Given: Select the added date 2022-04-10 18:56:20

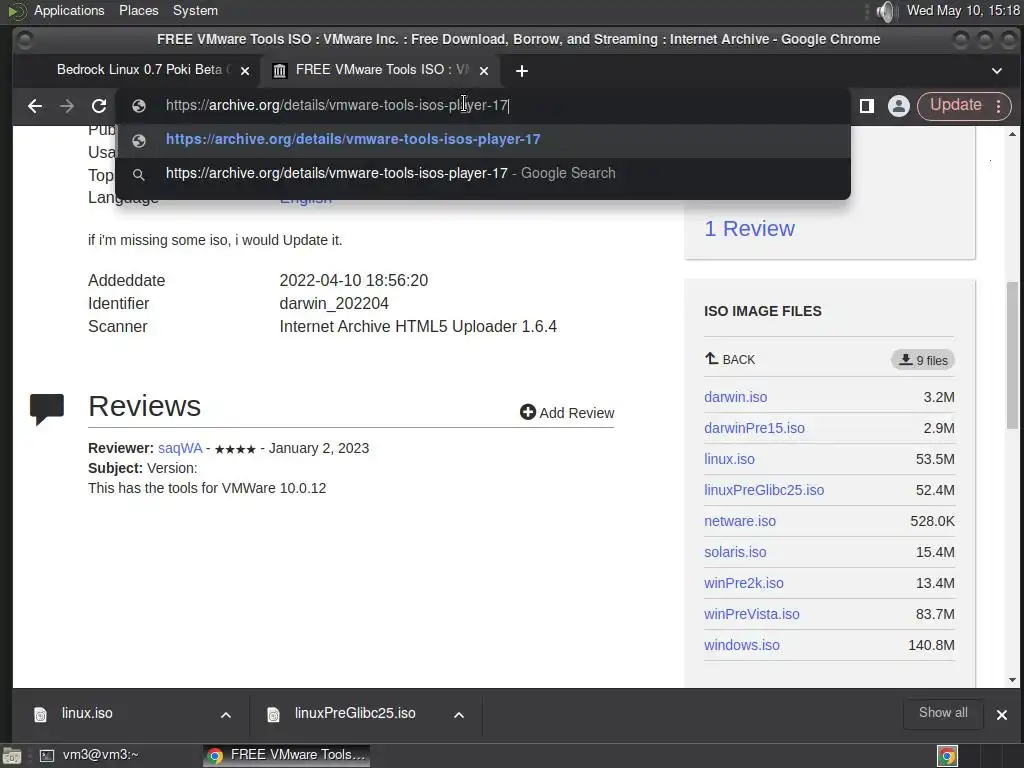Looking at the screenshot, I should pos(353,281).
